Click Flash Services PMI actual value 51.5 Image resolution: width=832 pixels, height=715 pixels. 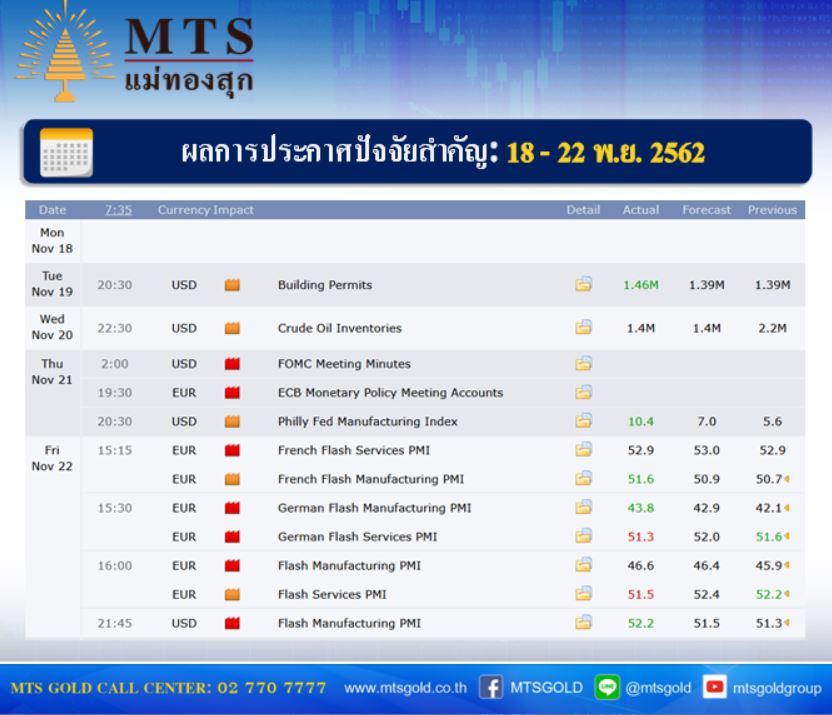click(641, 595)
